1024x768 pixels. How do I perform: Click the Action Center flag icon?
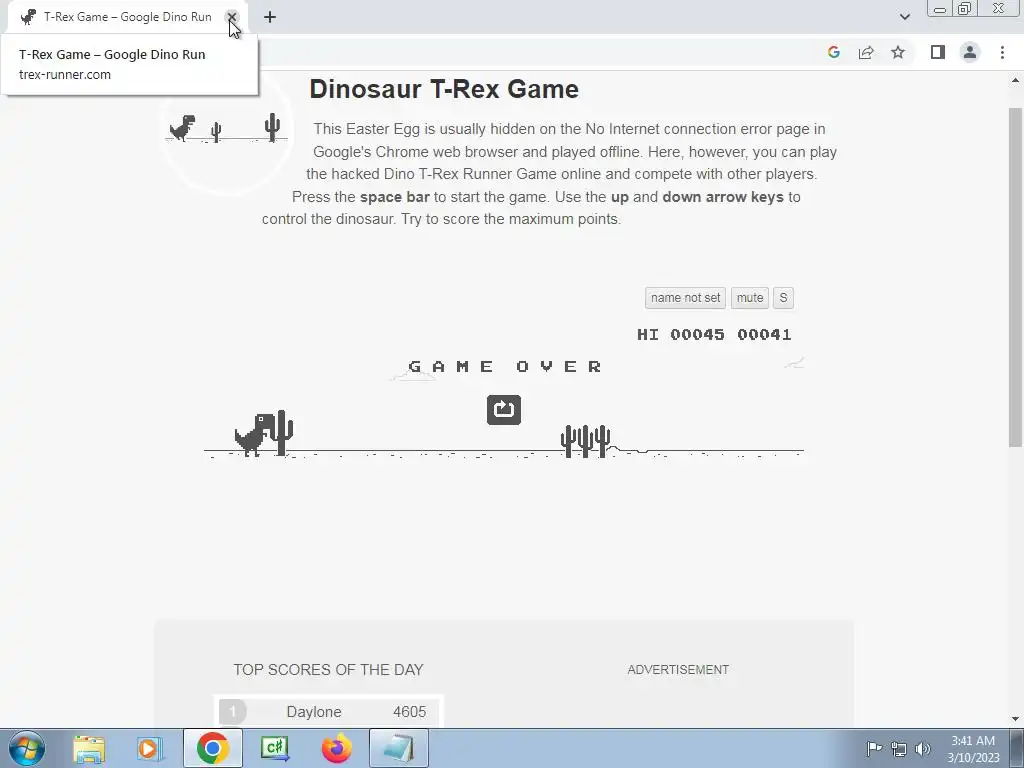click(x=874, y=748)
